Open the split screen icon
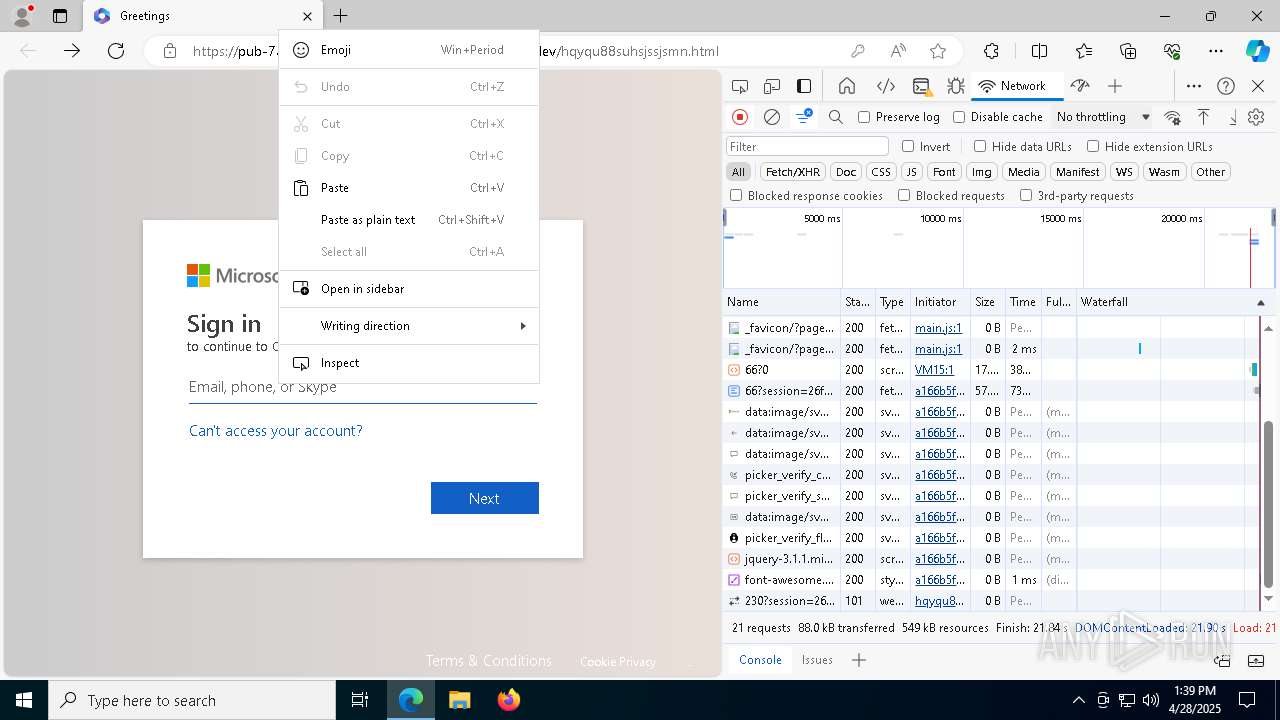The width and height of the screenshot is (1280, 720). [1039, 51]
